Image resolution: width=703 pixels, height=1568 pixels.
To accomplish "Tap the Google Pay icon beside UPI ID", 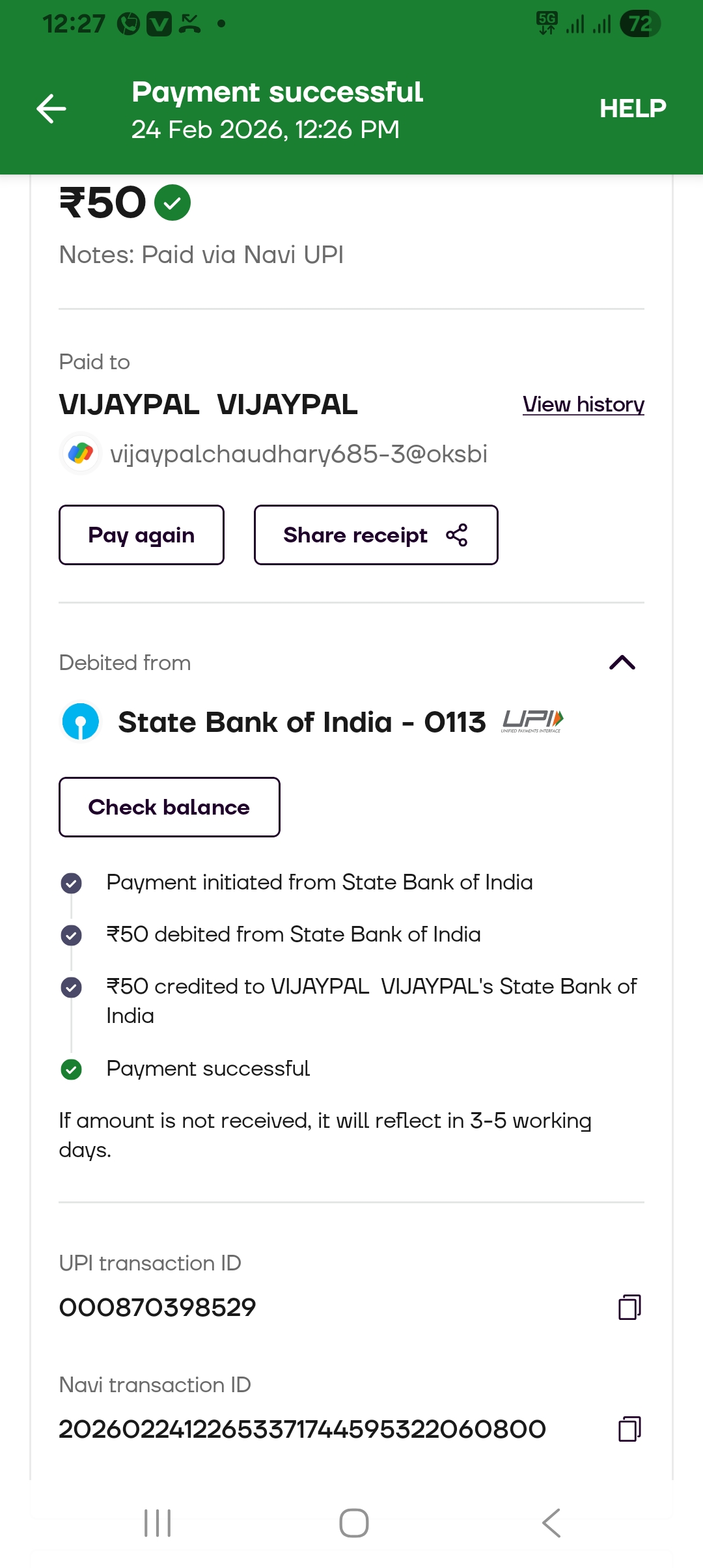I will click(80, 453).
